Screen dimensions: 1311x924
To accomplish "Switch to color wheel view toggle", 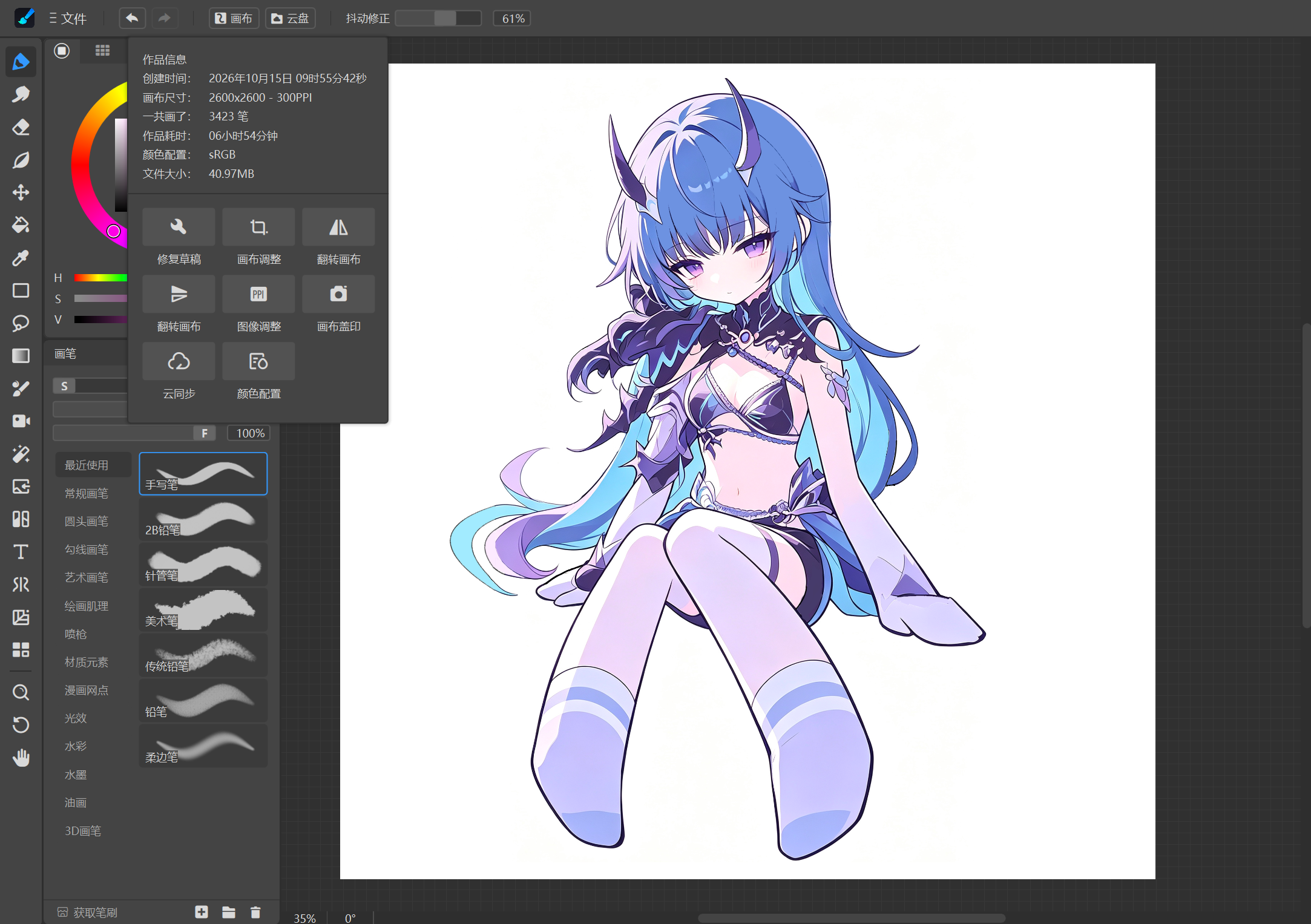I will 62,51.
